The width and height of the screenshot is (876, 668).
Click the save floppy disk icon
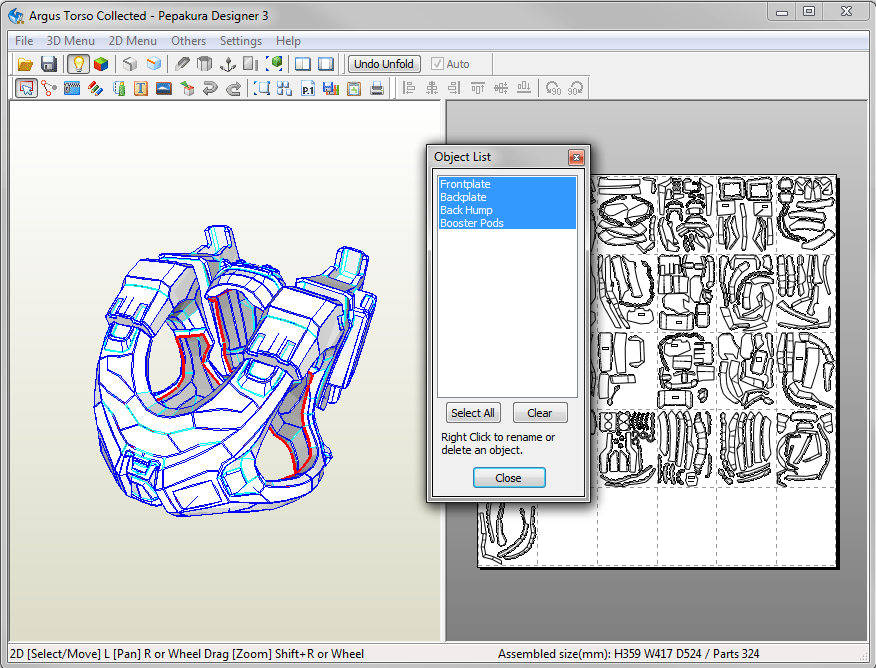click(48, 64)
